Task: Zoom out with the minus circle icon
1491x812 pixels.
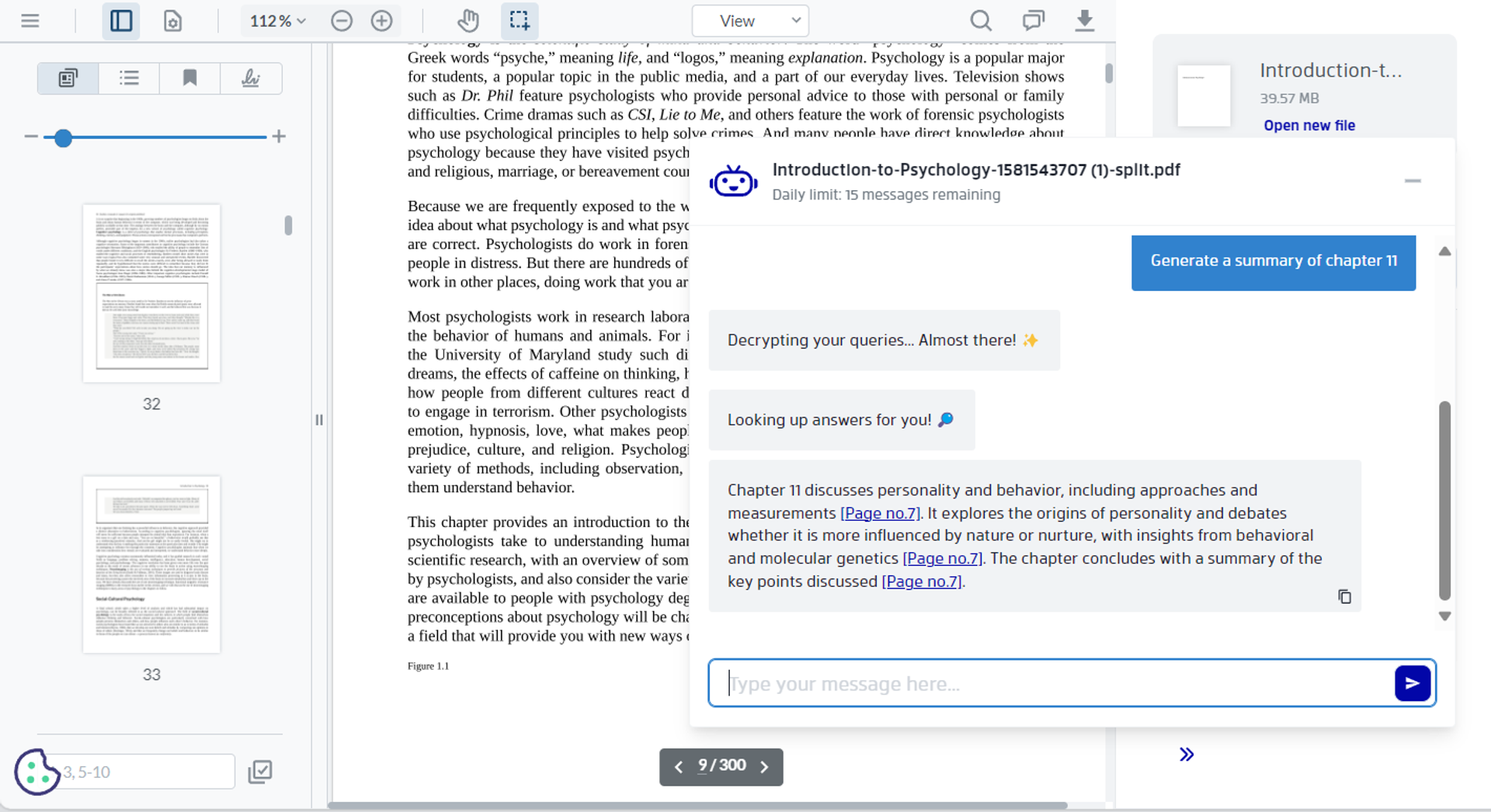Action: tap(342, 21)
